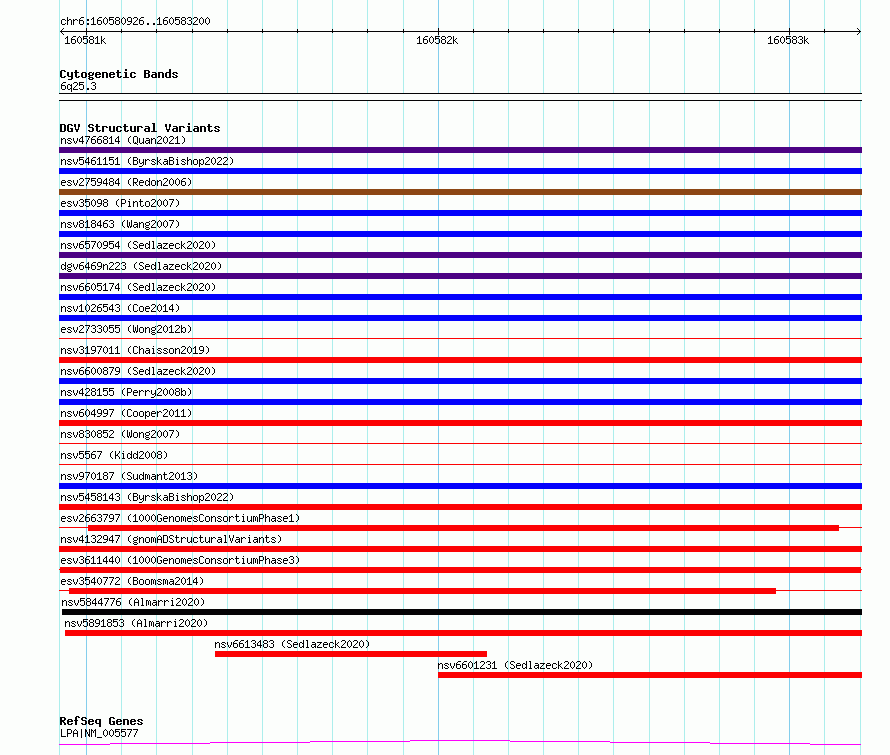Select nsv5461151 (ByrskaBishop2022) label
This screenshot has height=755, width=890.
click(147, 161)
